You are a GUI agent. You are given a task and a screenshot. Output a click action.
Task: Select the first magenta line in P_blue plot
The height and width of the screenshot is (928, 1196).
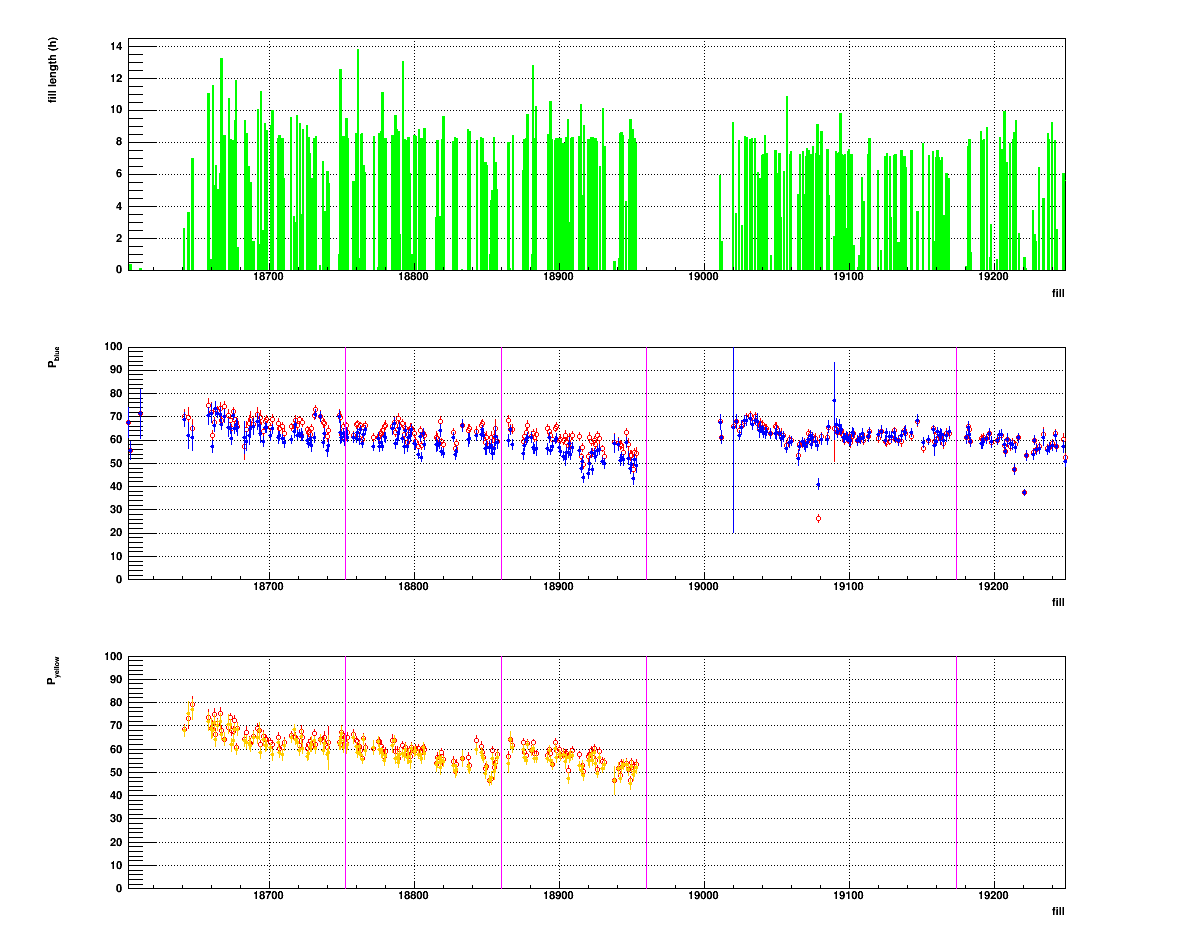coord(346,463)
